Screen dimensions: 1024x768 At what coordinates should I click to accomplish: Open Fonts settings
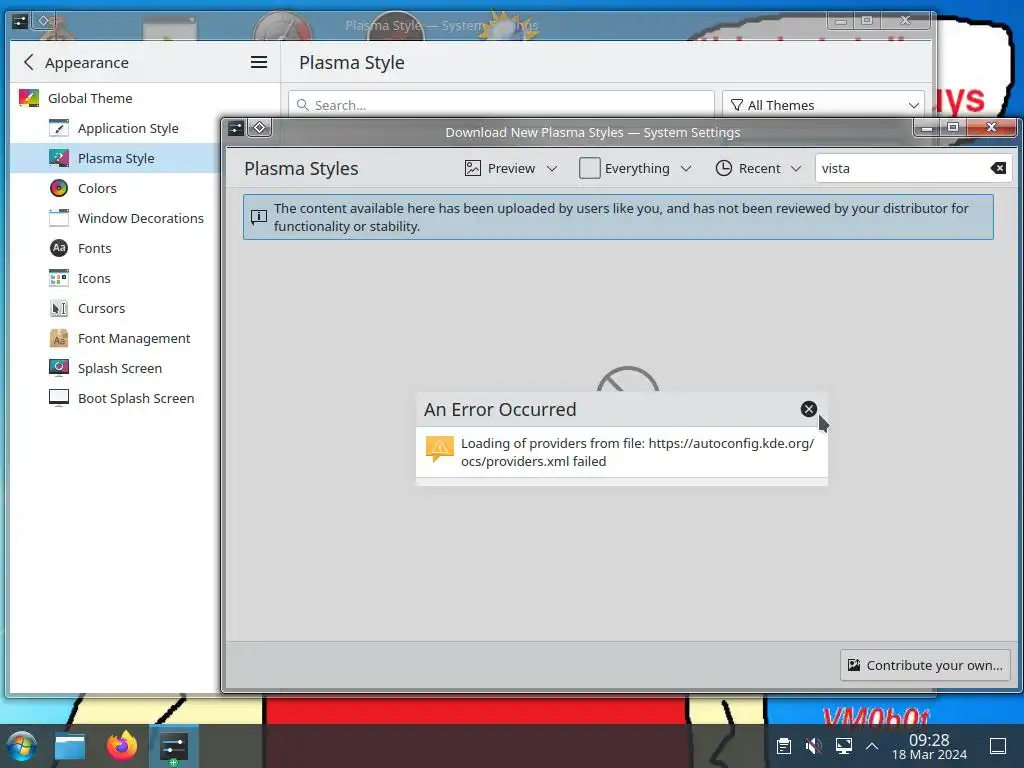point(118,248)
